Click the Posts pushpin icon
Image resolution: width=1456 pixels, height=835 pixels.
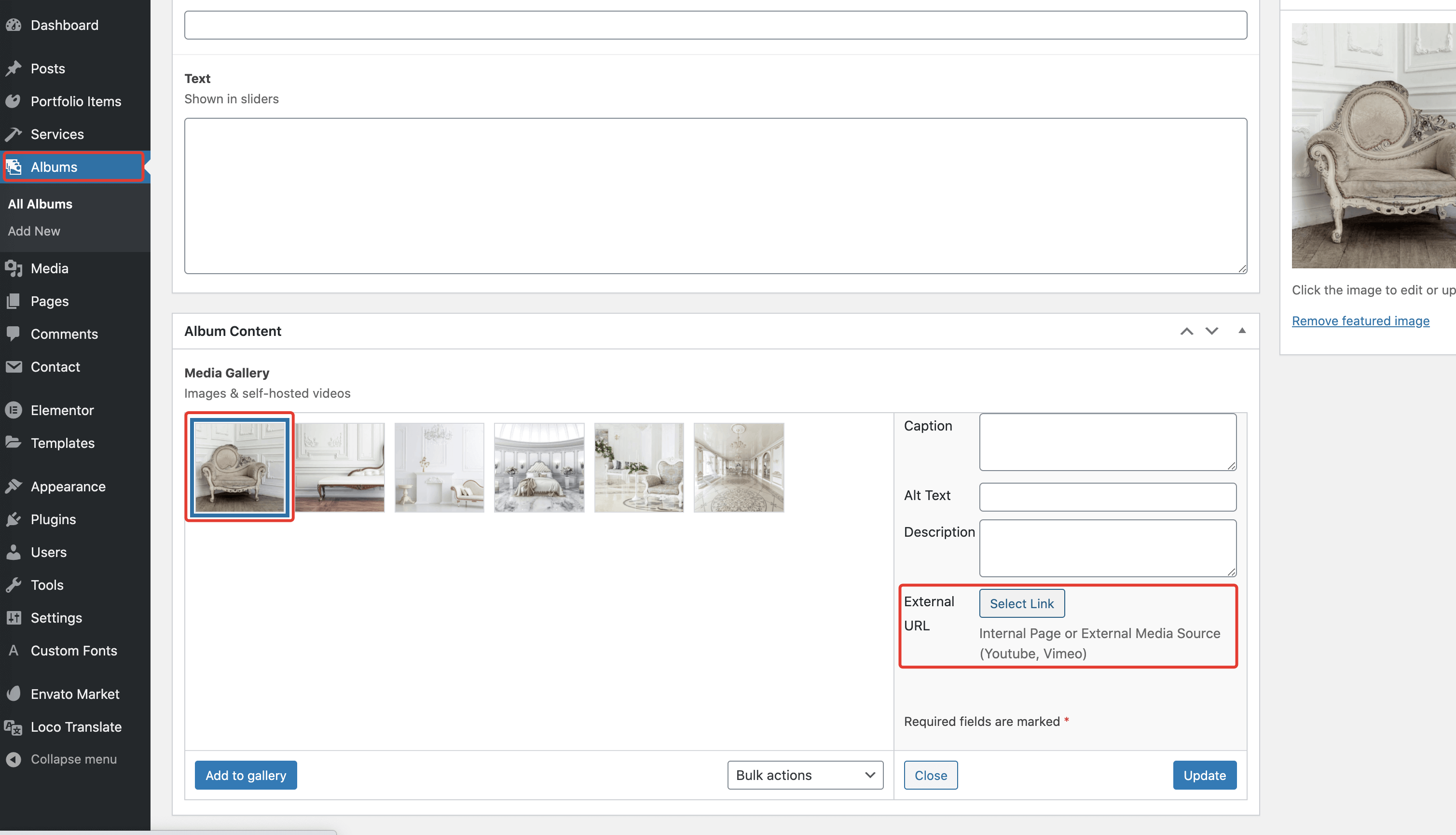[14, 69]
